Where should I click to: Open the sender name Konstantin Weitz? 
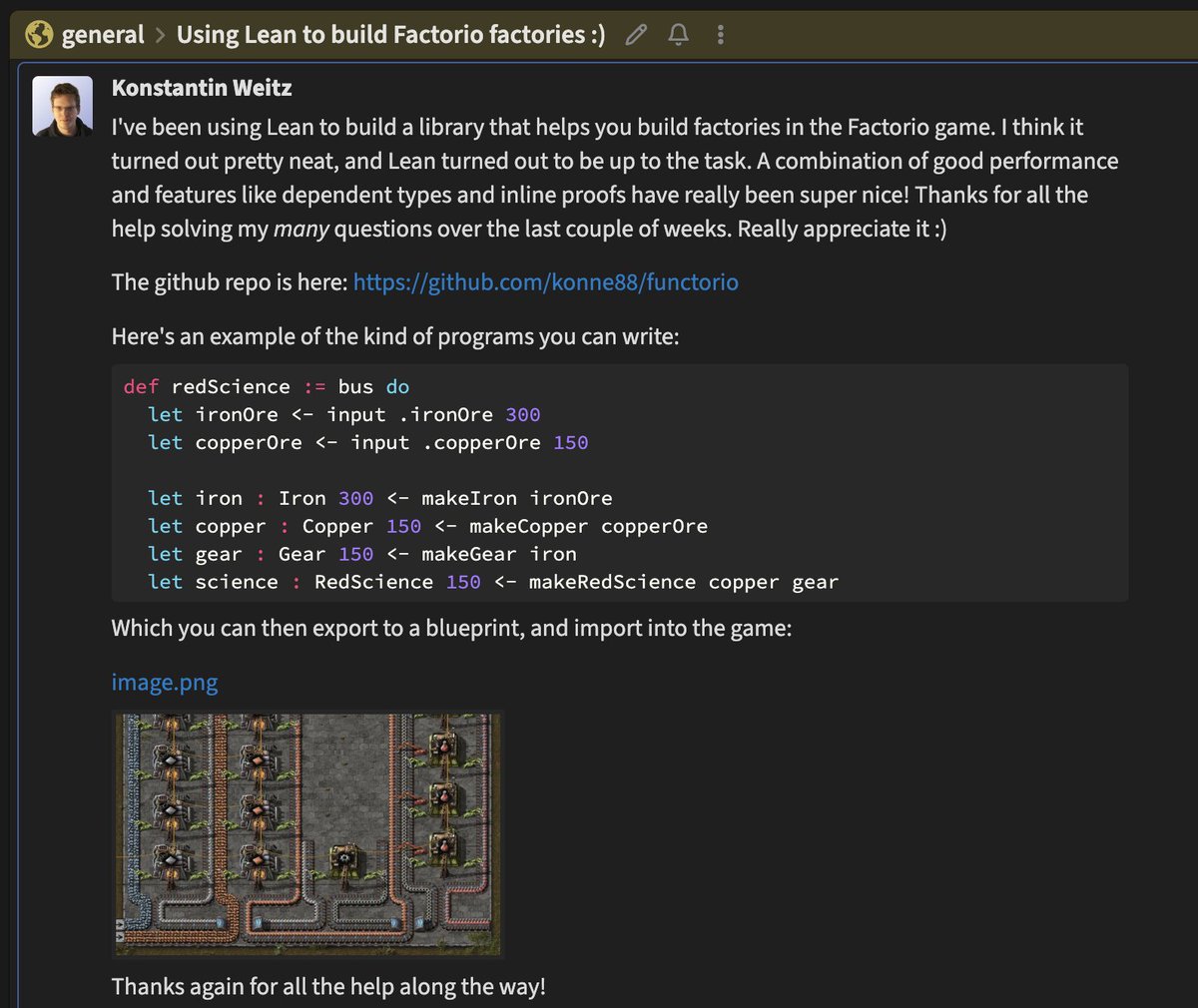(x=202, y=88)
